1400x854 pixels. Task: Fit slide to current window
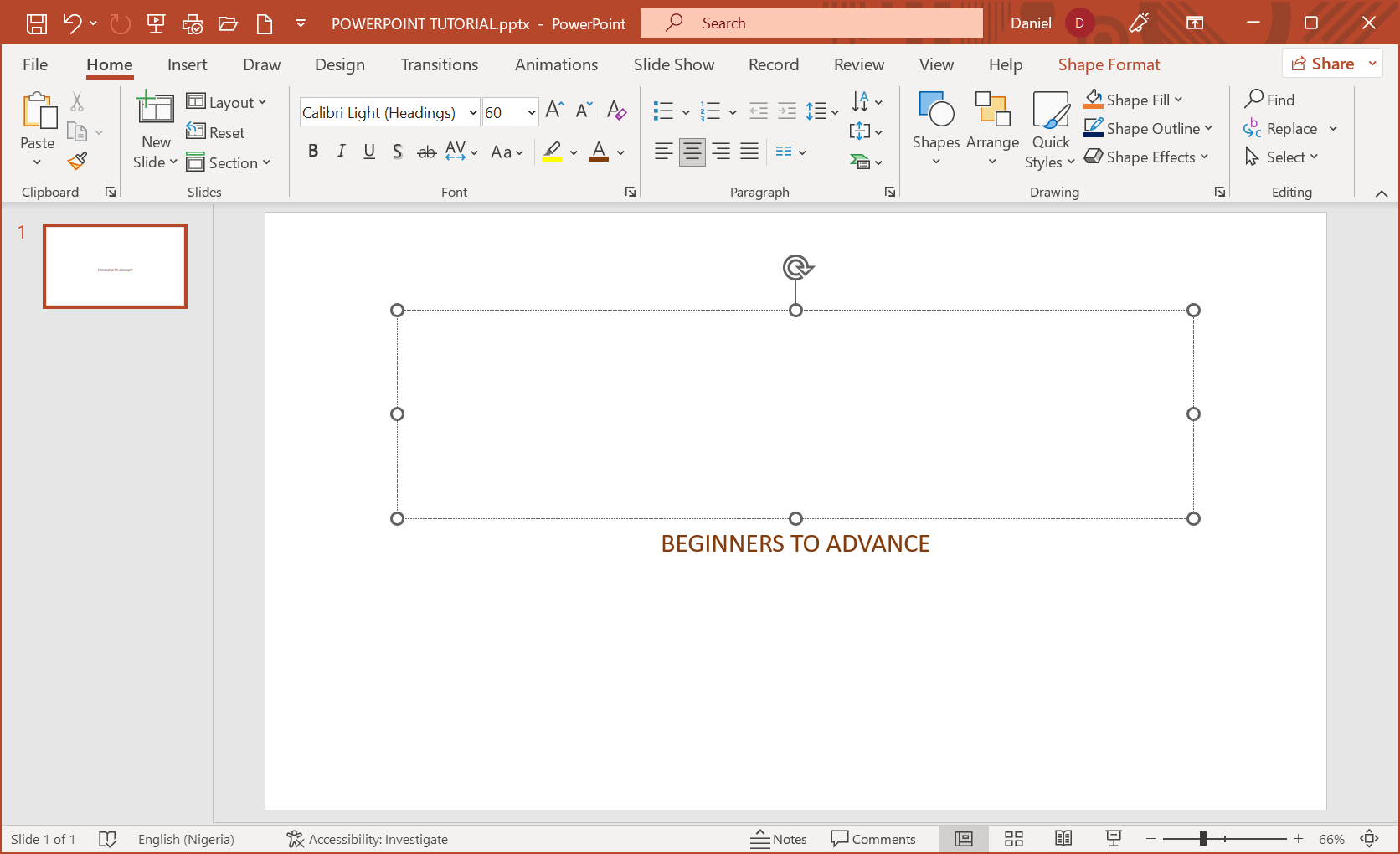(x=1369, y=839)
